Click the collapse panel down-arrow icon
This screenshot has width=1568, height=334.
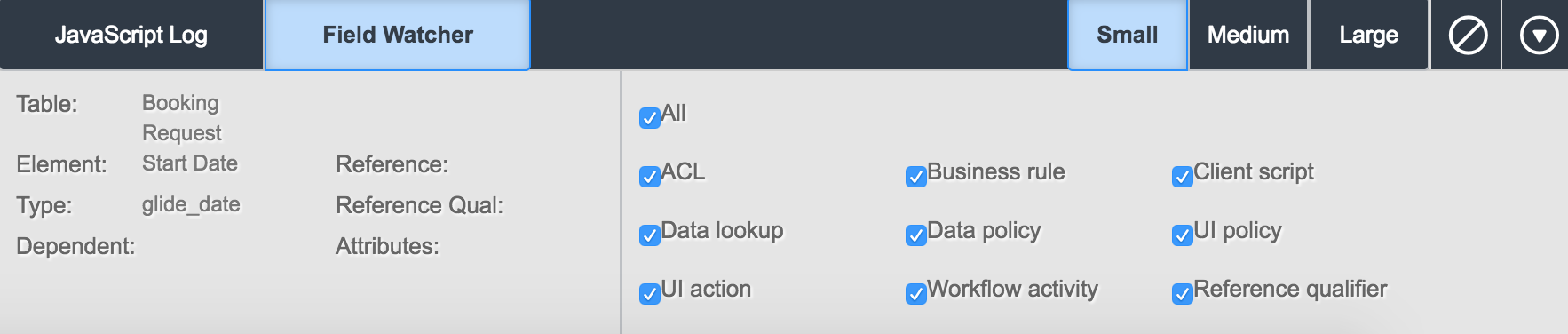click(x=1539, y=36)
